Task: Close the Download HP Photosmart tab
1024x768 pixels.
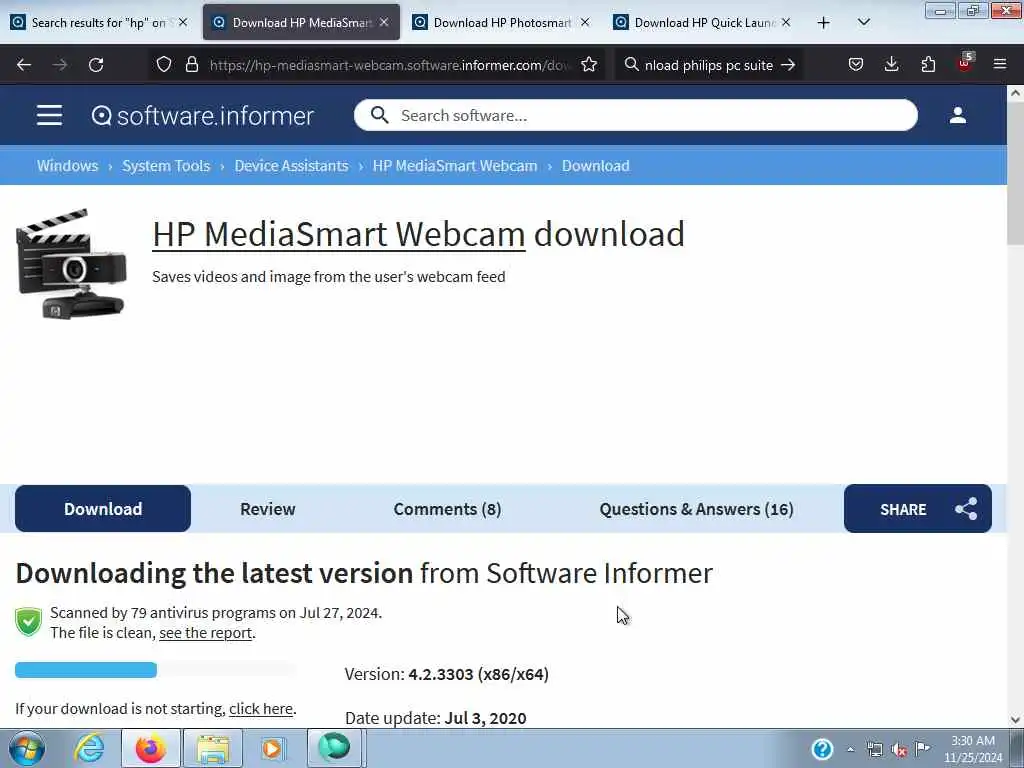Action: 585,22
